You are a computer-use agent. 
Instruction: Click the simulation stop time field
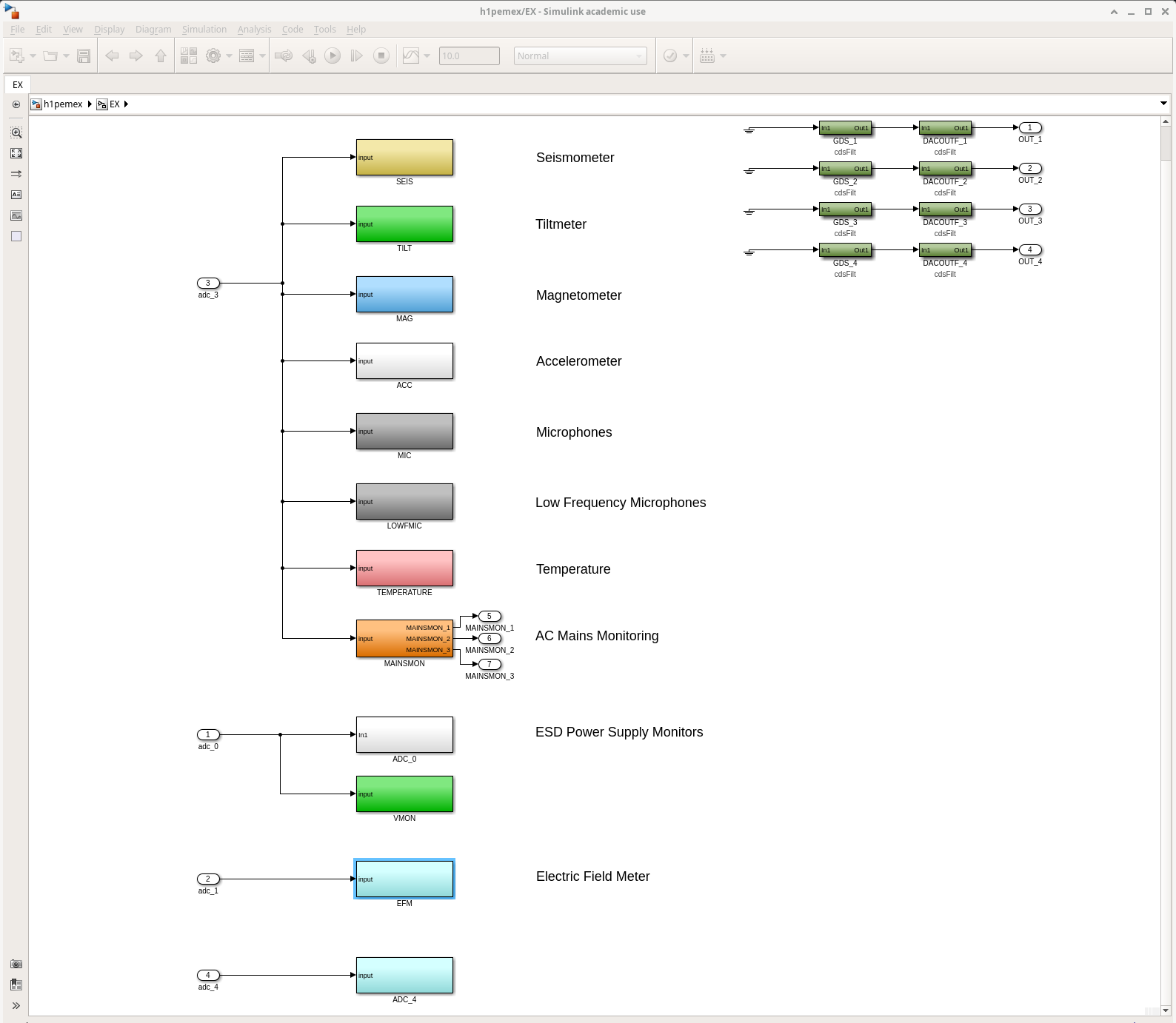click(x=469, y=56)
